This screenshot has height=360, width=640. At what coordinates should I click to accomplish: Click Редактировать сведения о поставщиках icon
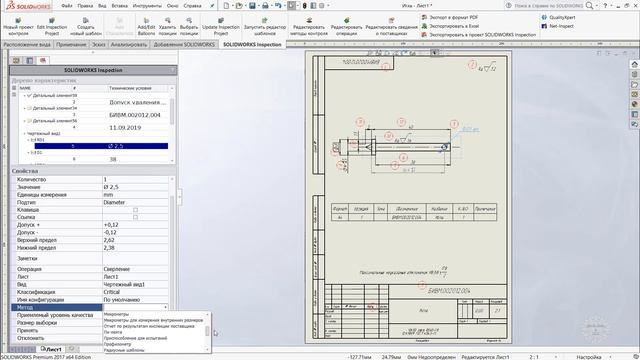(x=391, y=20)
